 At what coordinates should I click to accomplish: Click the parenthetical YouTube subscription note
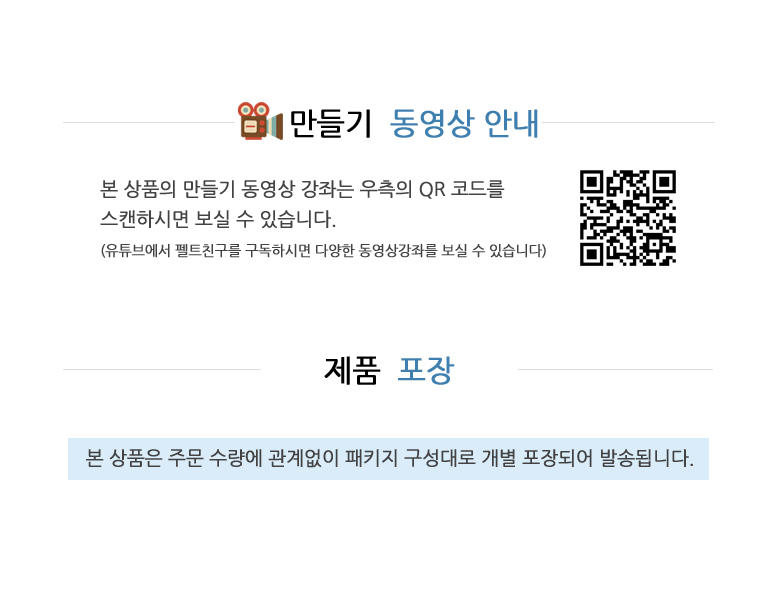[323, 250]
